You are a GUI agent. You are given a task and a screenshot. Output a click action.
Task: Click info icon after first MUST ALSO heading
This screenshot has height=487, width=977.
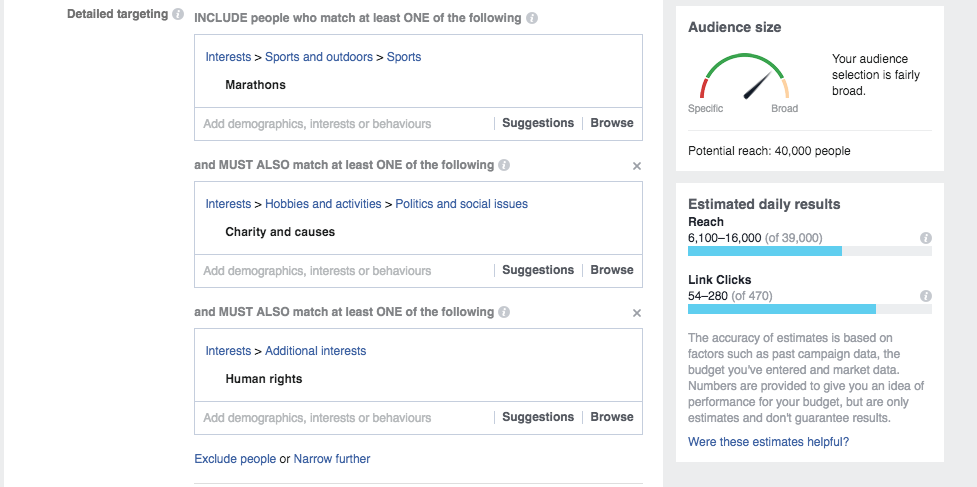[504, 165]
